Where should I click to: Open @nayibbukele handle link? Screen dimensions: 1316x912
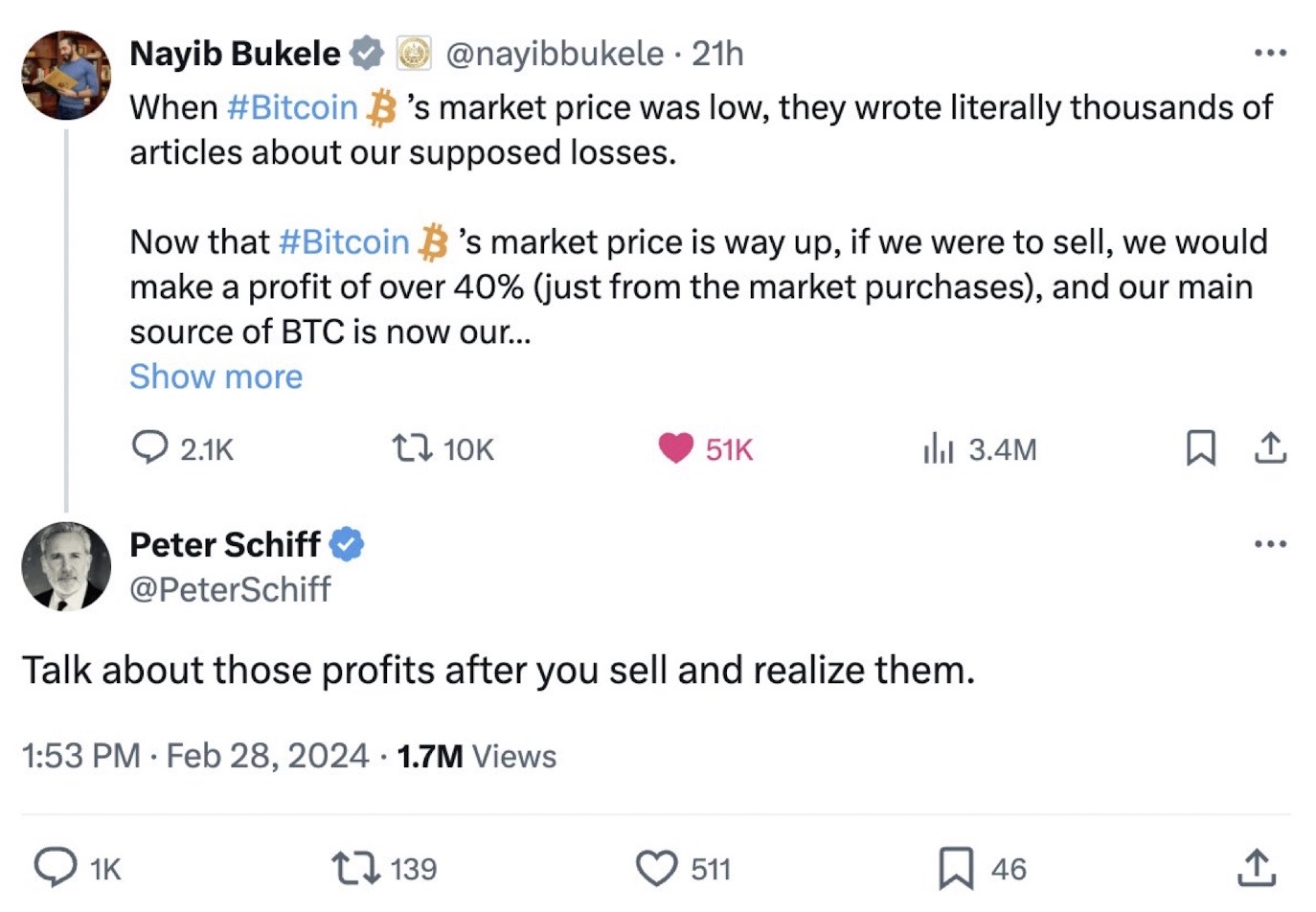[555, 54]
